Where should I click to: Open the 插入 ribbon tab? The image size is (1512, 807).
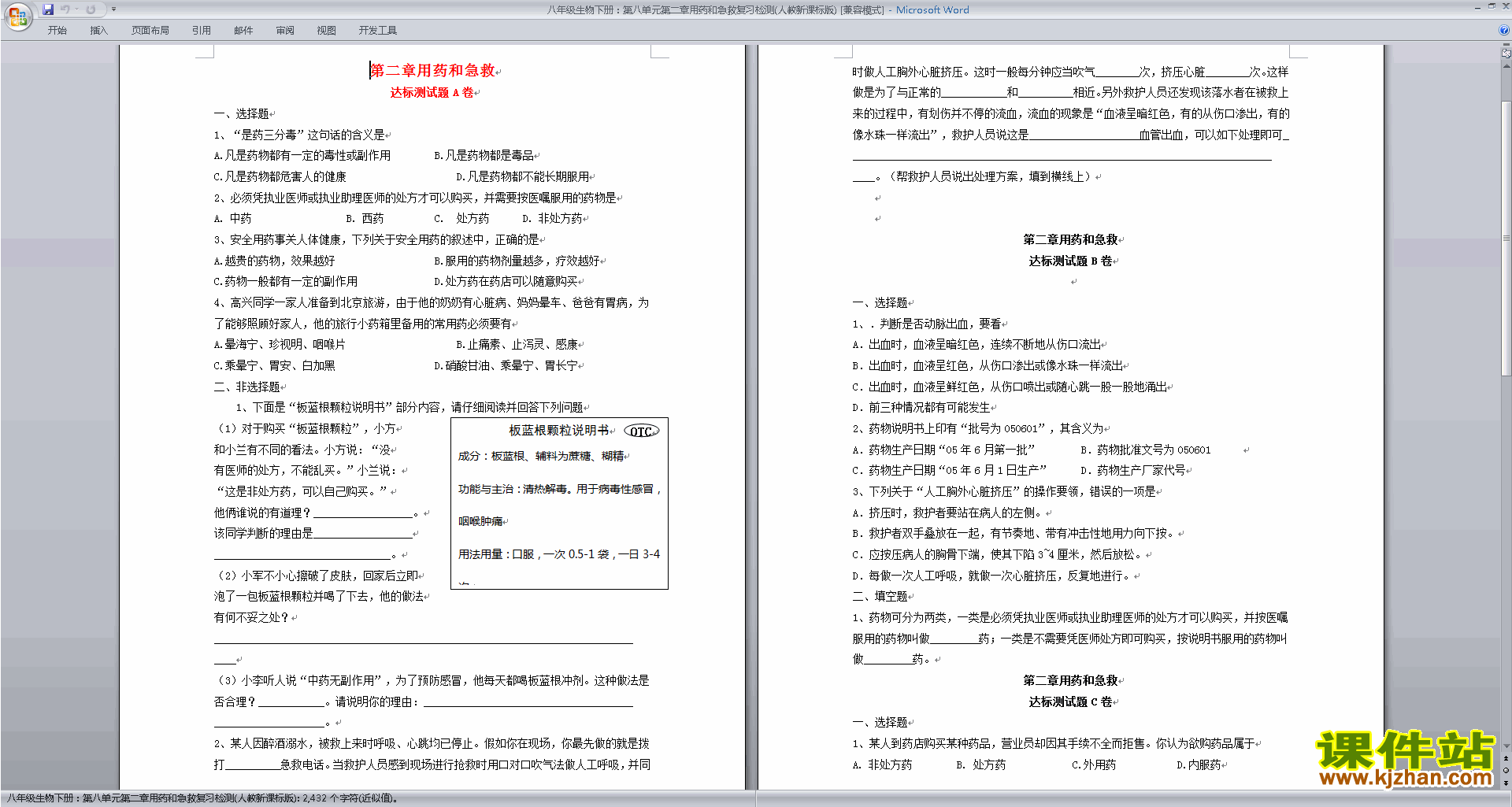tap(98, 31)
